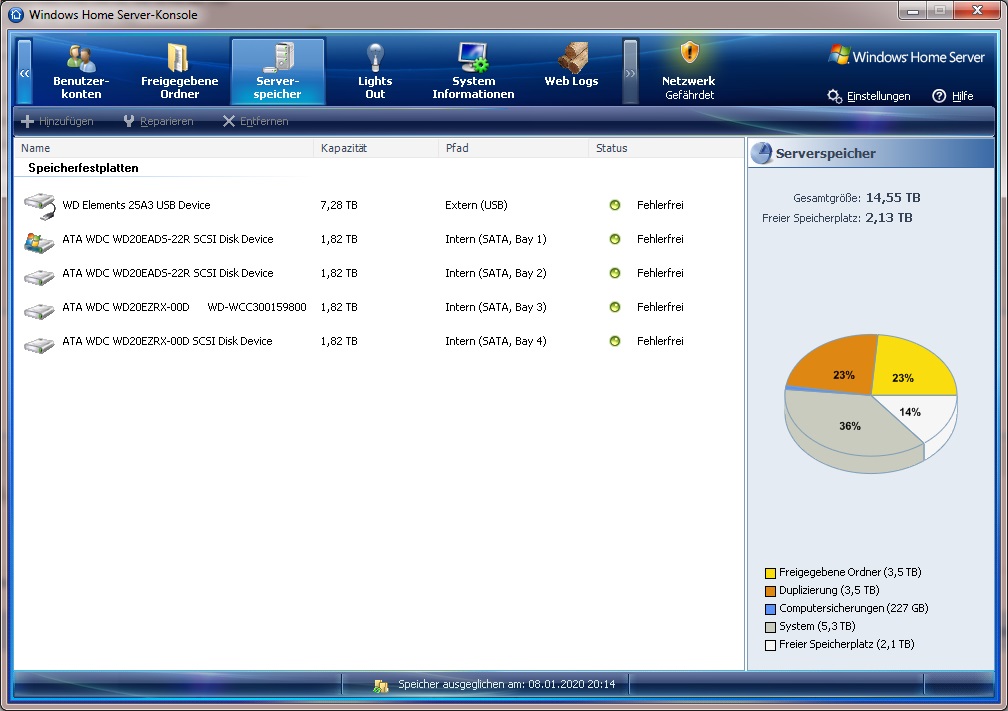
Task: Click the green status light for Bay 3
Action: point(615,307)
